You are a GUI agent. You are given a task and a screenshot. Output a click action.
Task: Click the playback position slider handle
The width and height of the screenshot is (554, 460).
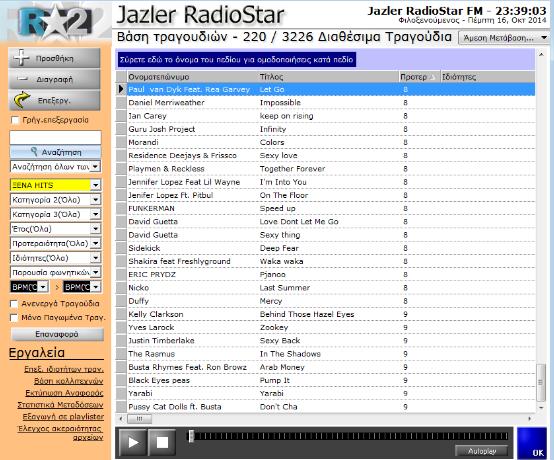point(191,436)
